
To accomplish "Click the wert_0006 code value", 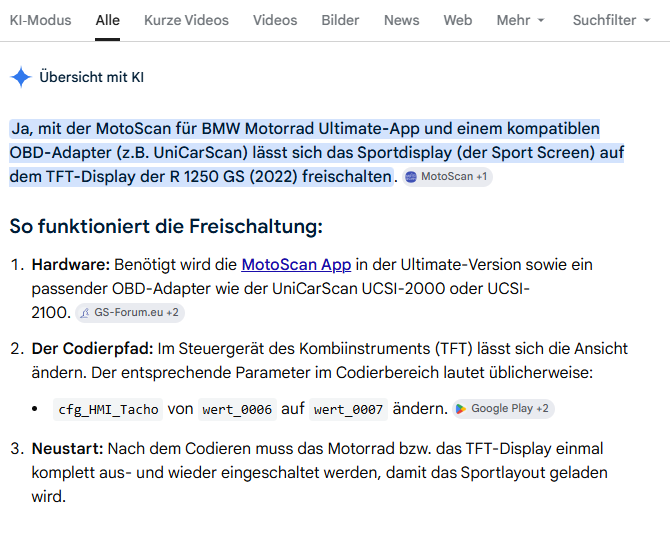I will pyautogui.click(x=237, y=409).
